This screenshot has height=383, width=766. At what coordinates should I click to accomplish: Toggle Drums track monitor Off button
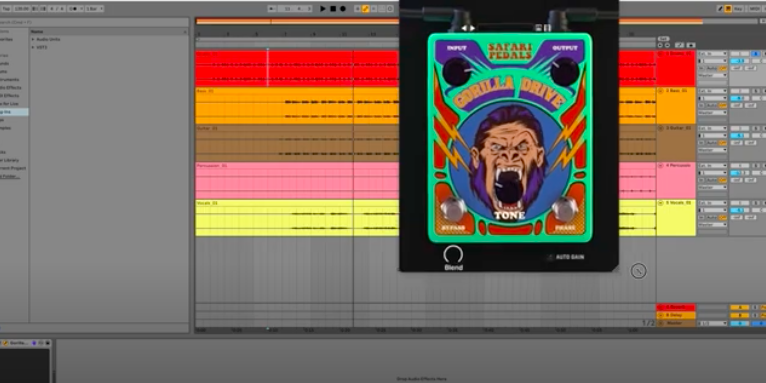723,68
